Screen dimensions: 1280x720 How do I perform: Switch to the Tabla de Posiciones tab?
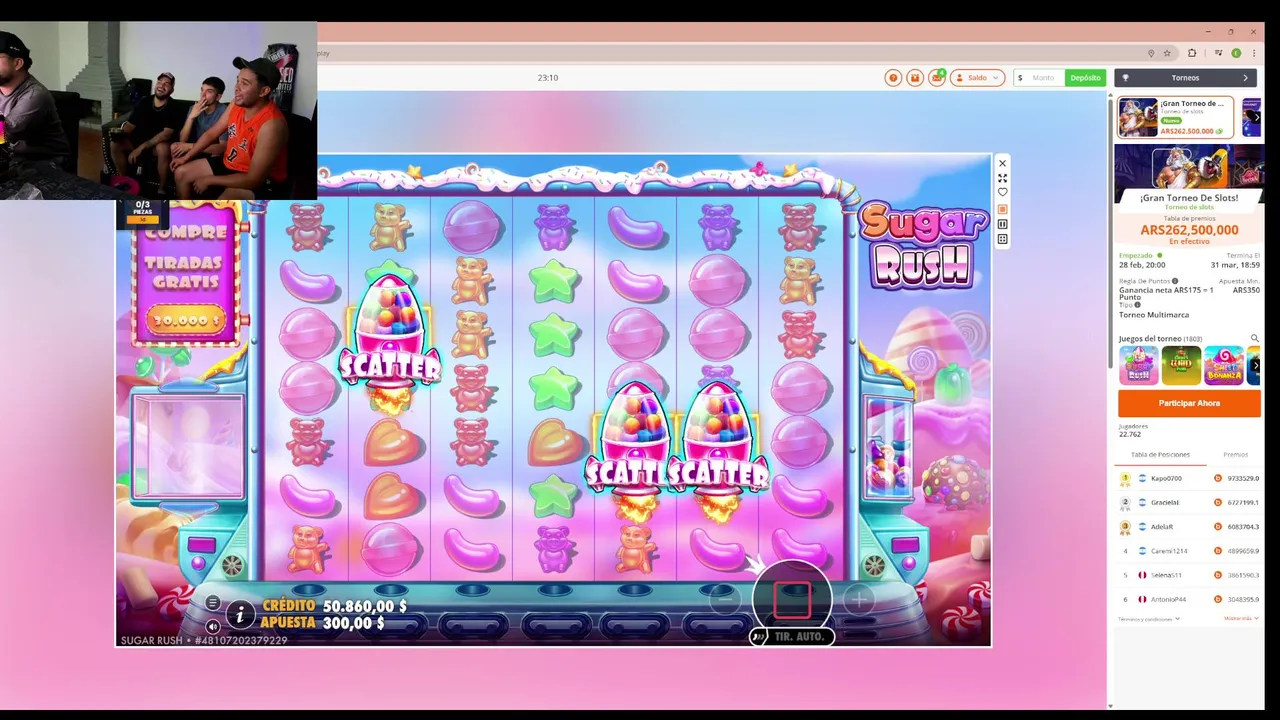point(1160,454)
